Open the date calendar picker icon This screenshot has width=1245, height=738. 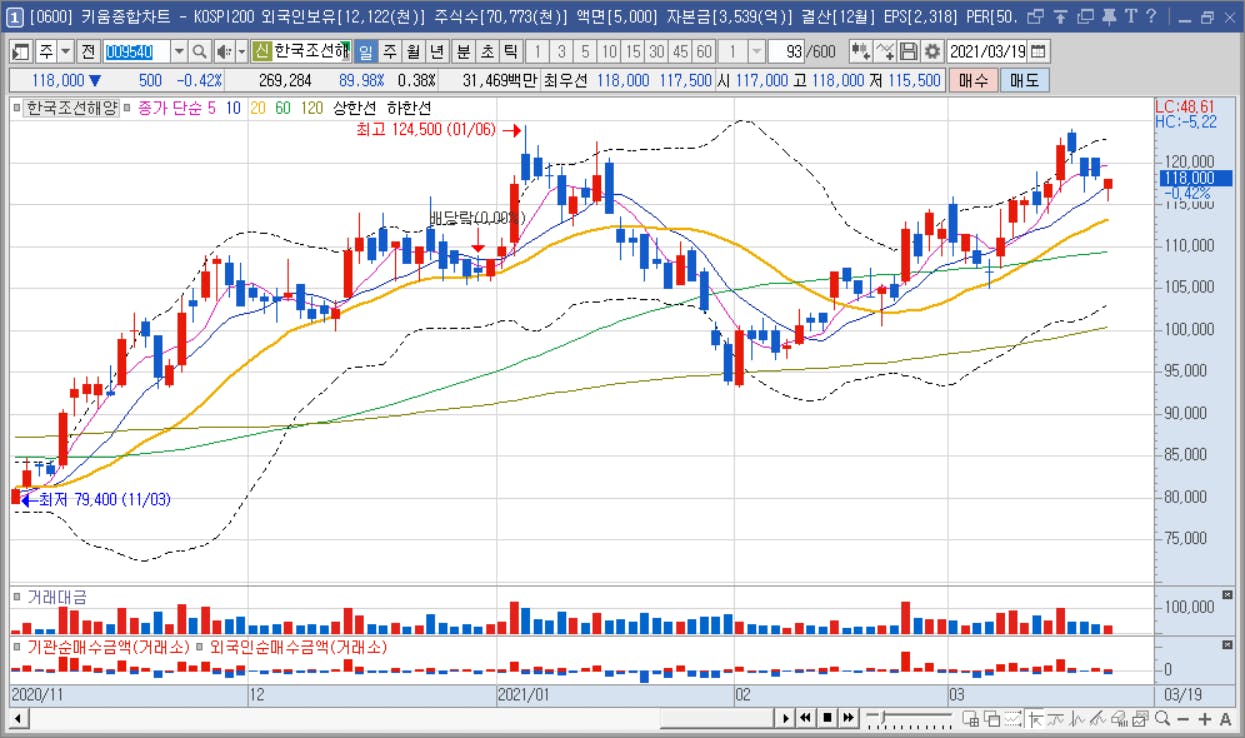tap(1039, 52)
